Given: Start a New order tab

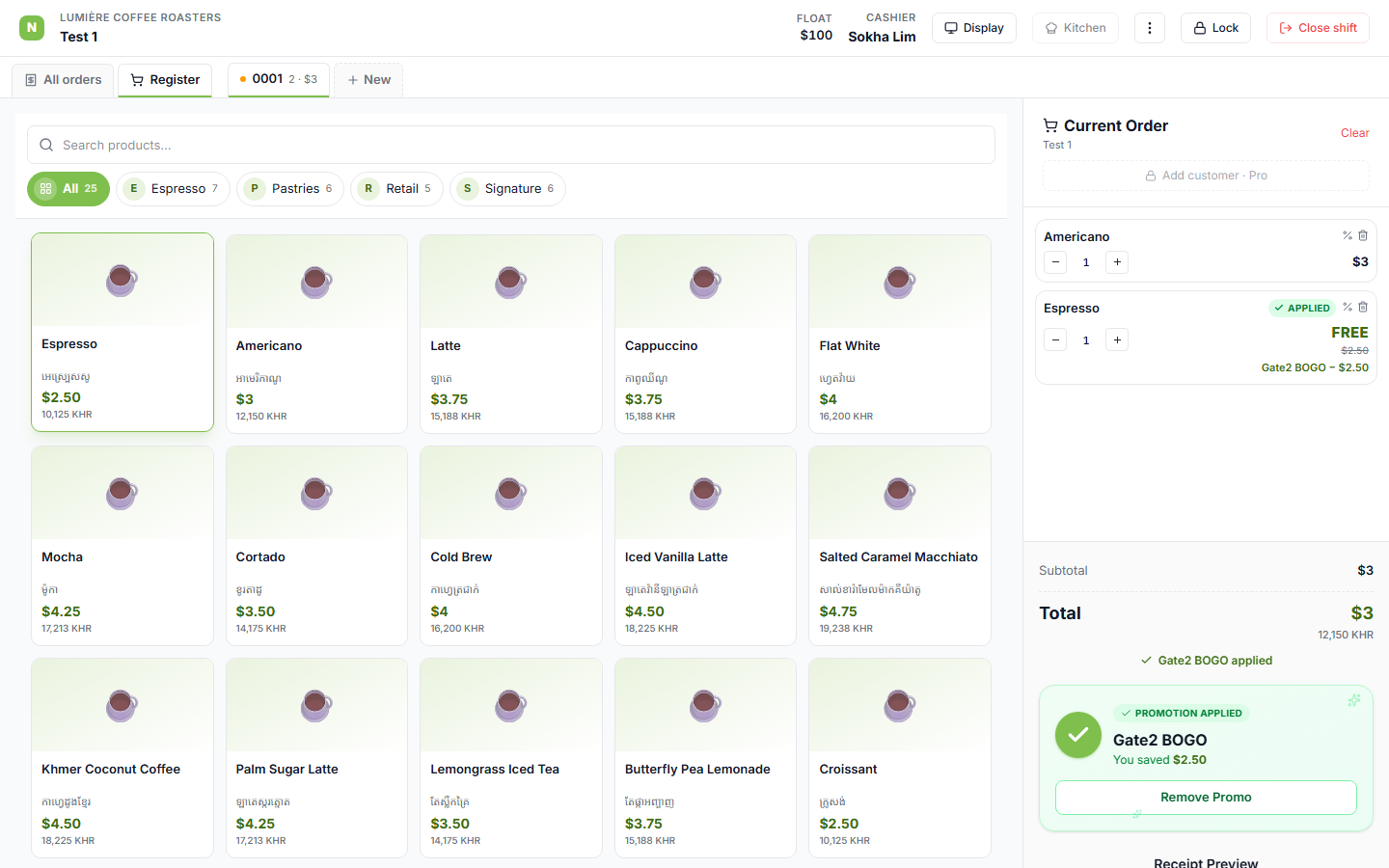Looking at the screenshot, I should coord(368,80).
